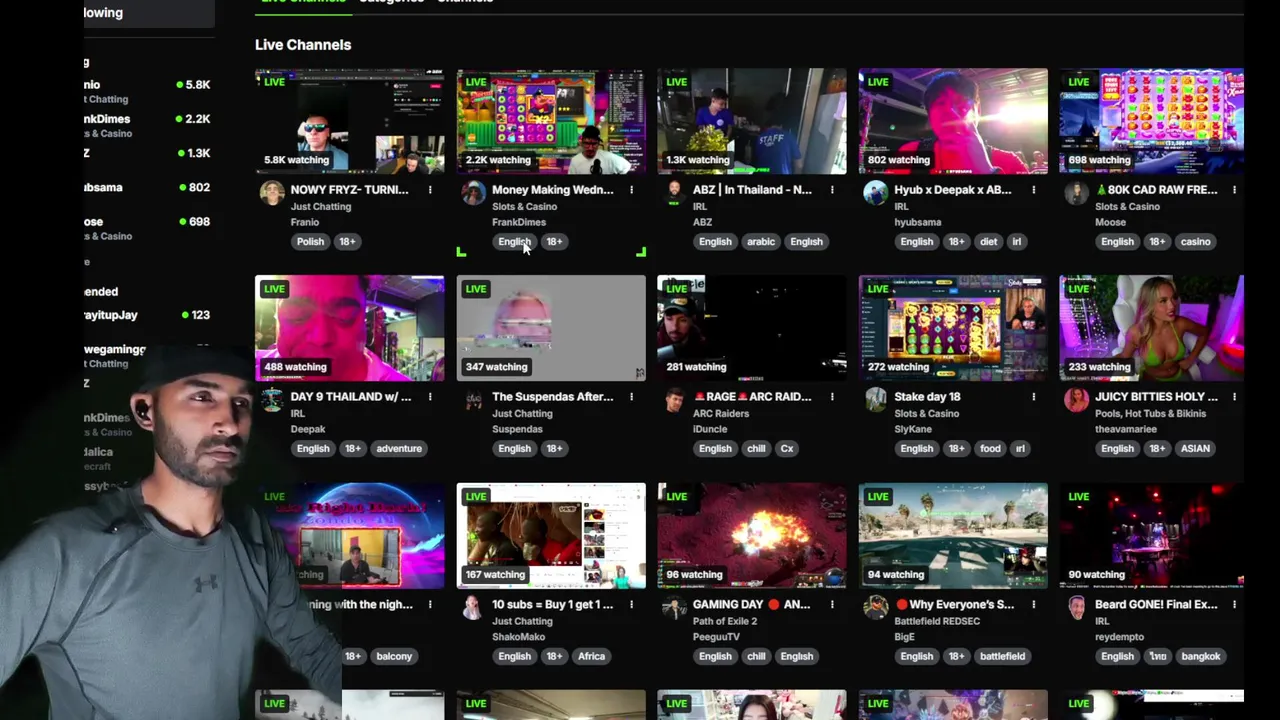Click theavamariee channel avatar
The height and width of the screenshot is (720, 1280).
pos(1076,400)
